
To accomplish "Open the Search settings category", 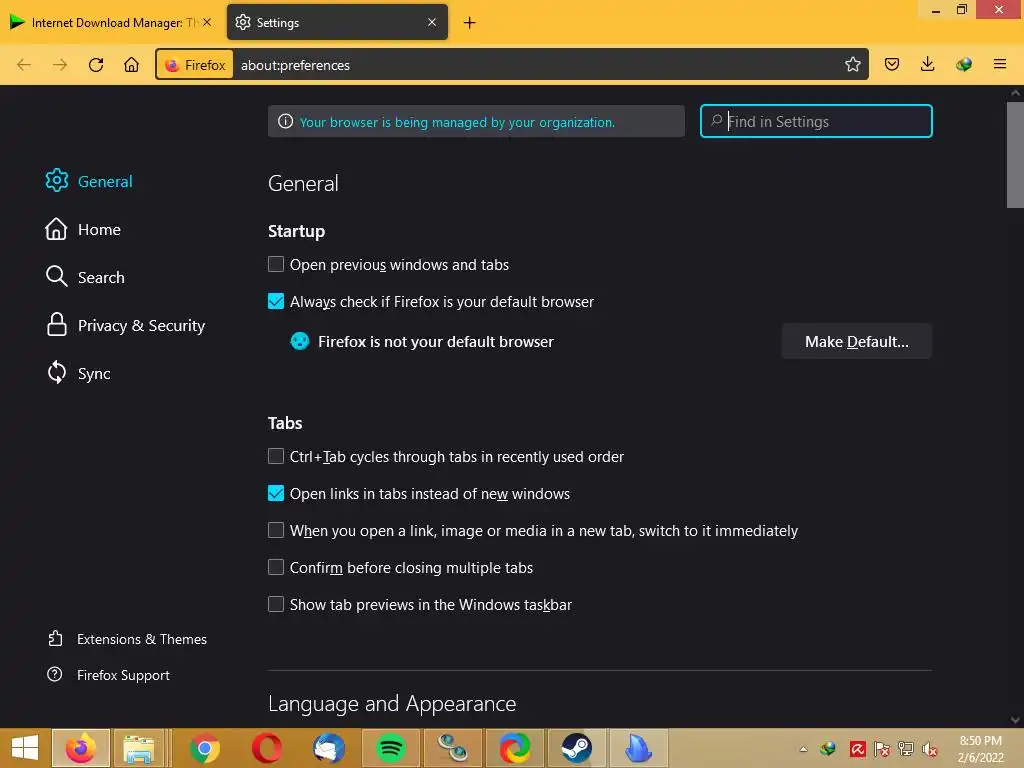I will 85,277.
